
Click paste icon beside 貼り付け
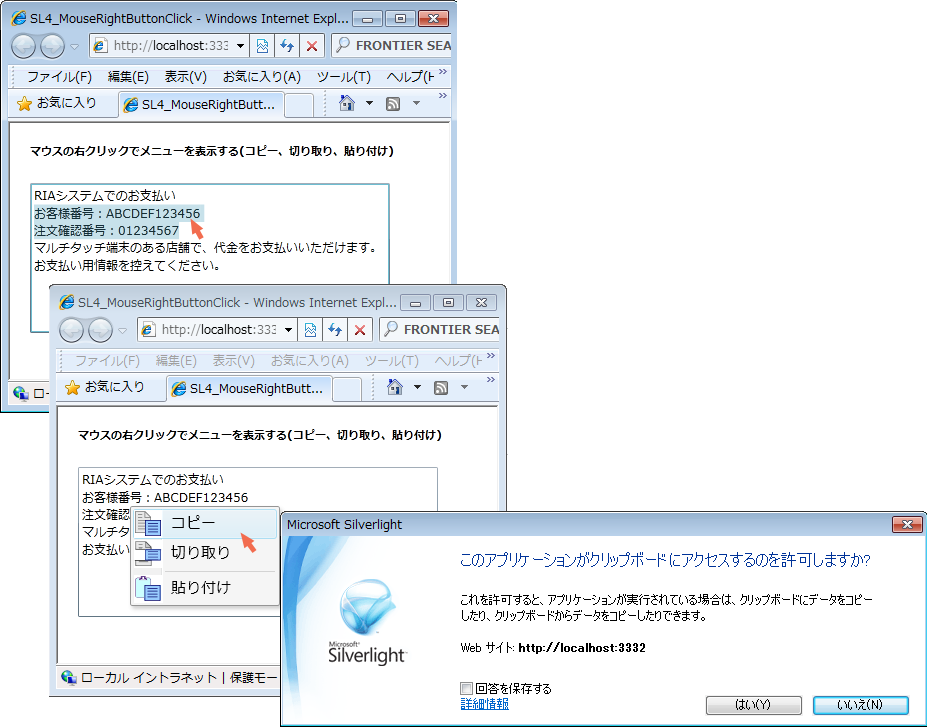click(x=148, y=588)
